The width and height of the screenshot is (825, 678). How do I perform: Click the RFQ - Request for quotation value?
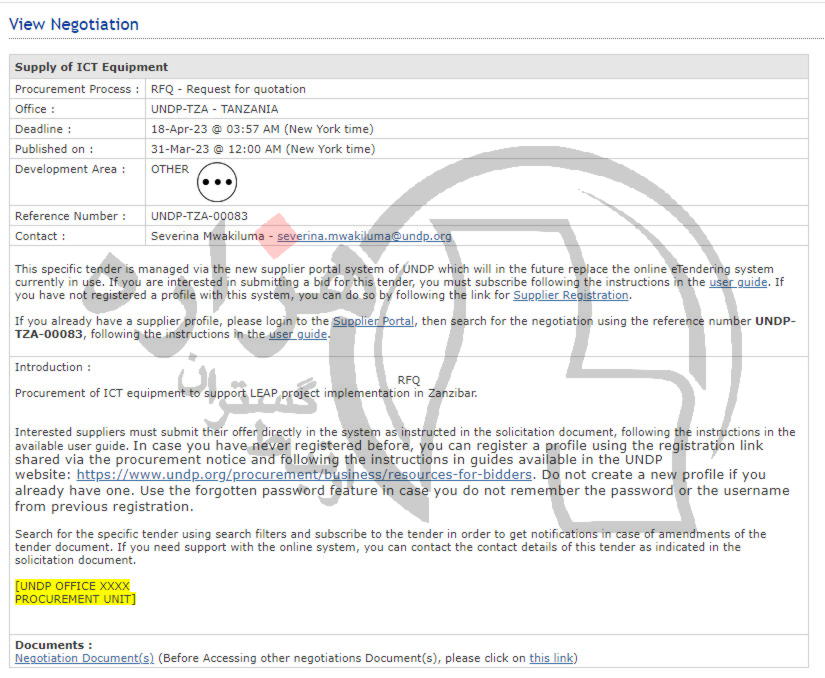pyautogui.click(x=228, y=89)
